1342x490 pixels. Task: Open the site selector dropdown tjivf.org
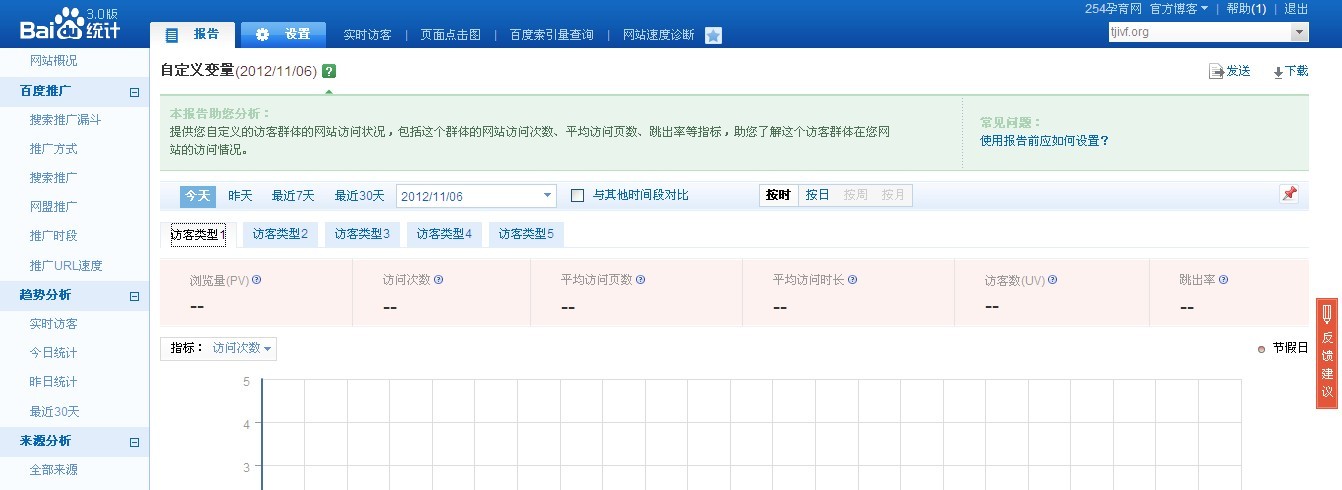(x=1300, y=33)
